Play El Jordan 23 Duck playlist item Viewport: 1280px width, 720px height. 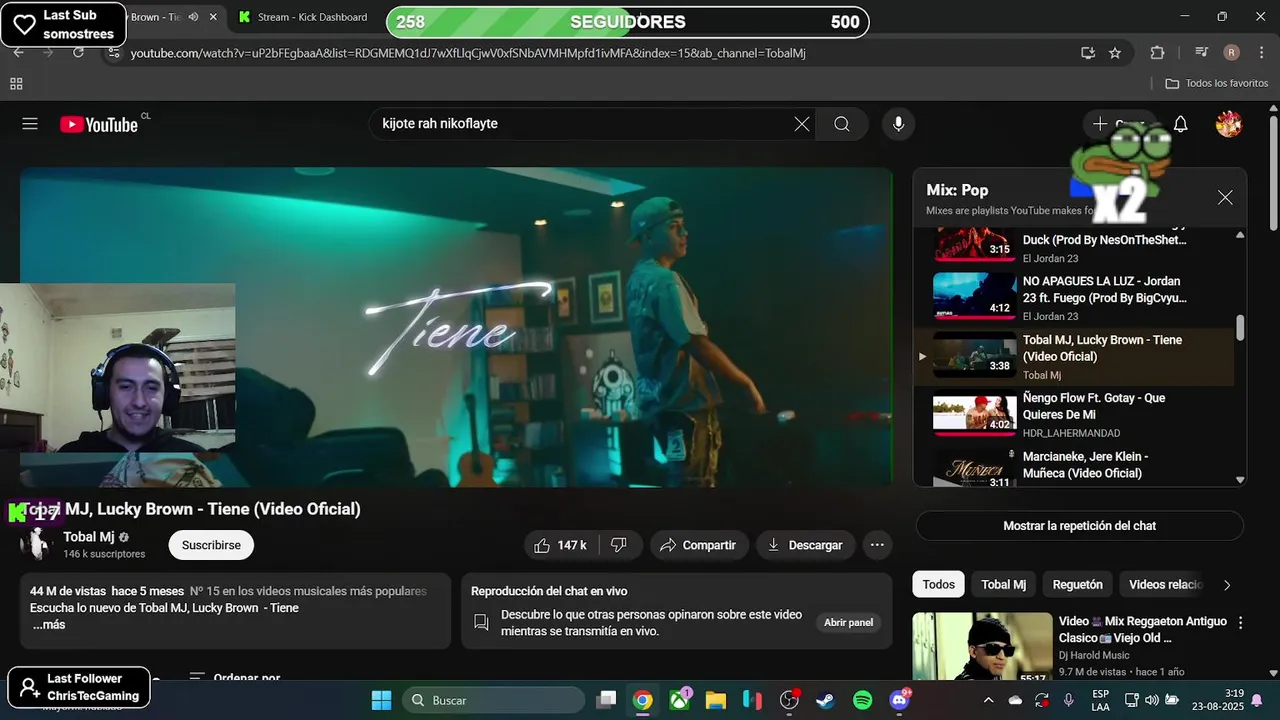1073,246
